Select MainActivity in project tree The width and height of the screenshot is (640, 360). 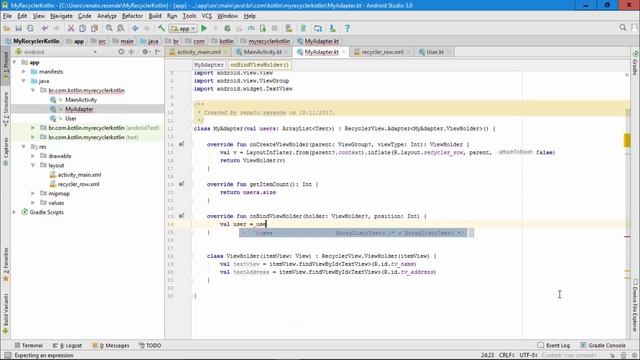point(81,100)
